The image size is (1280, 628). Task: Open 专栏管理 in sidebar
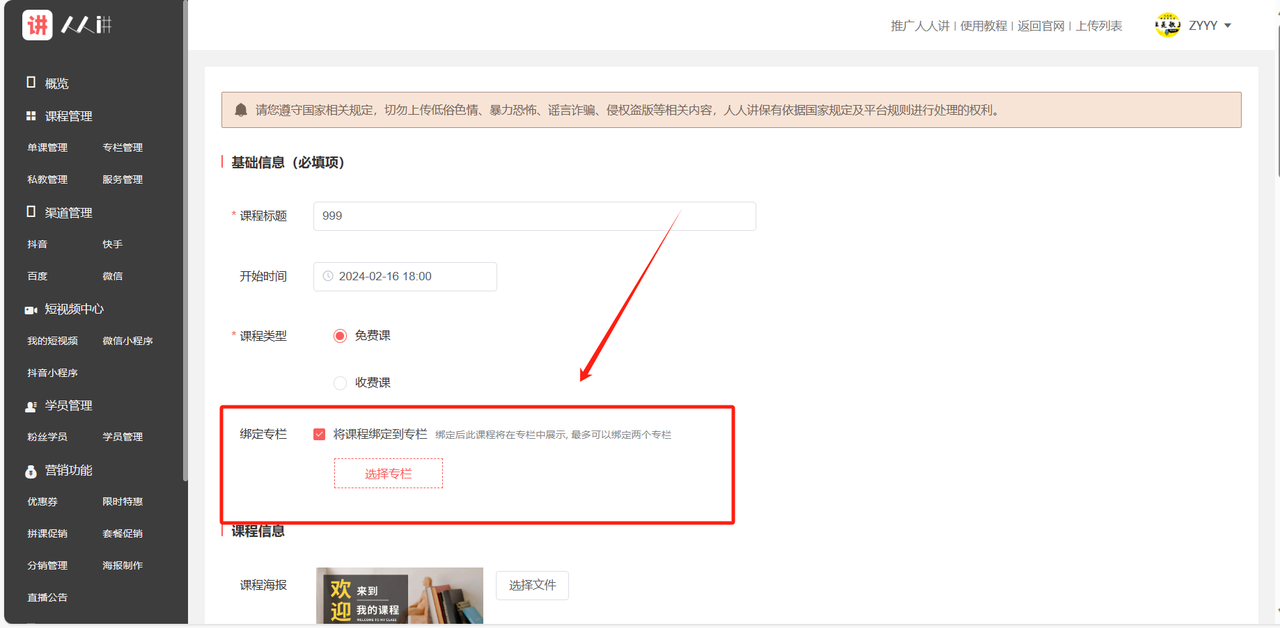(122, 148)
